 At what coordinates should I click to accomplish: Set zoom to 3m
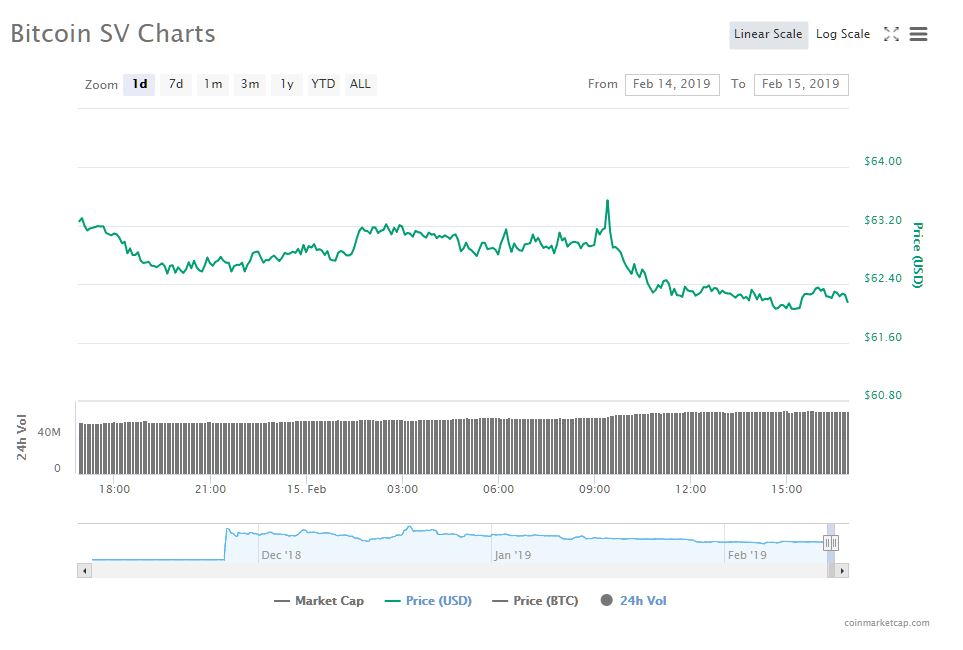coord(250,84)
